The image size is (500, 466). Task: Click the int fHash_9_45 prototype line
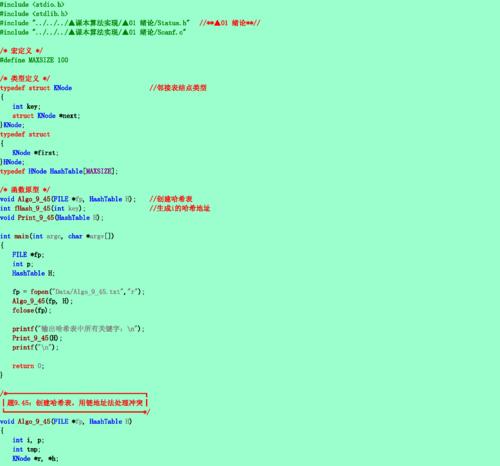[43, 208]
